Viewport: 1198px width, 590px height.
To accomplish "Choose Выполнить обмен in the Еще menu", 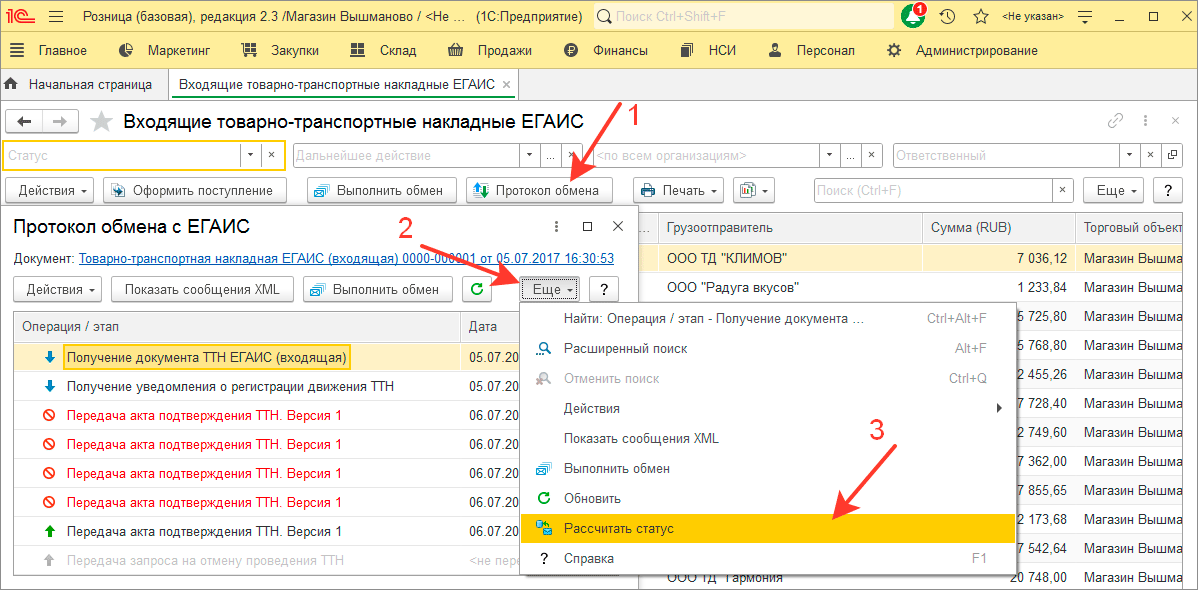I will coord(768,468).
